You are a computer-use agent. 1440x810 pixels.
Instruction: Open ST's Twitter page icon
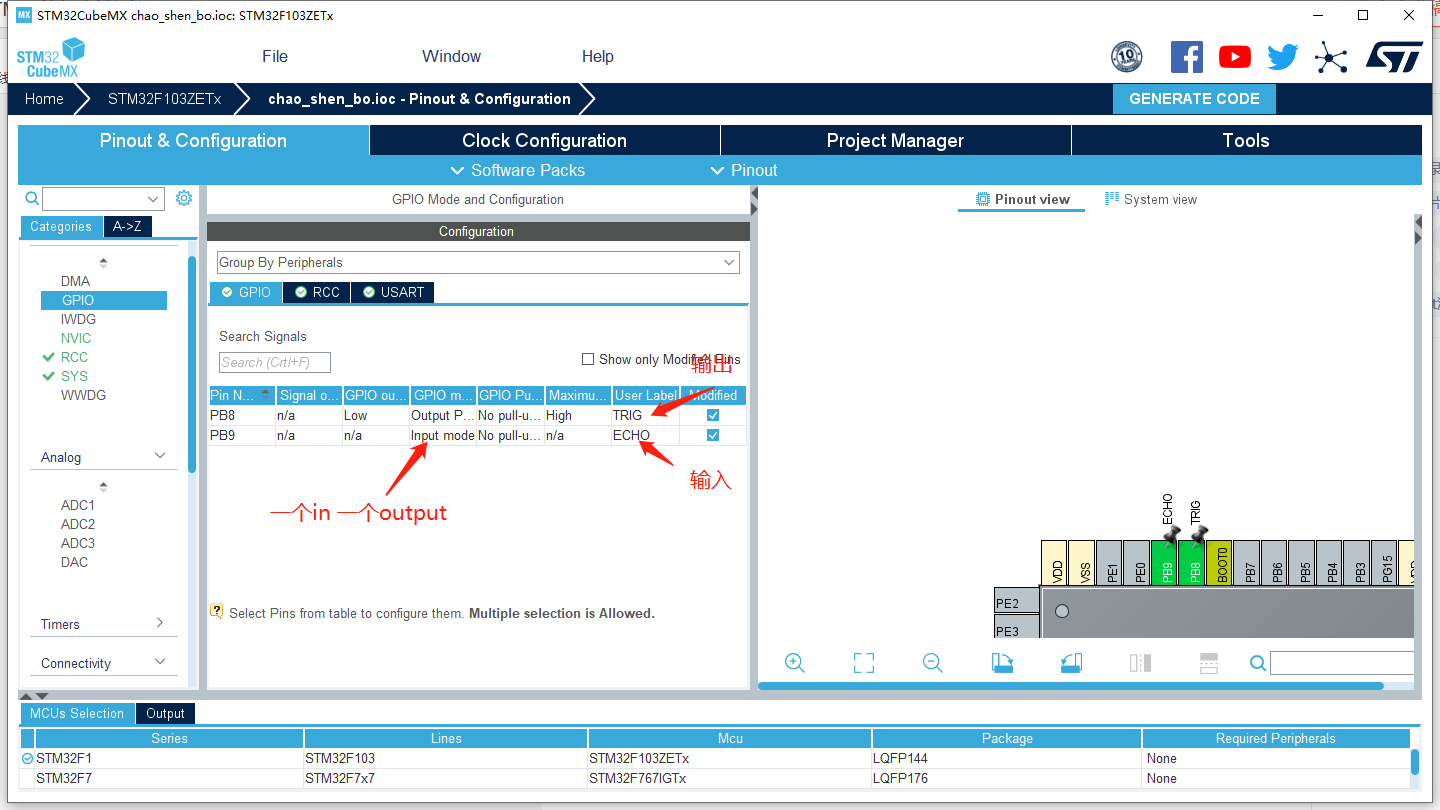[1282, 57]
